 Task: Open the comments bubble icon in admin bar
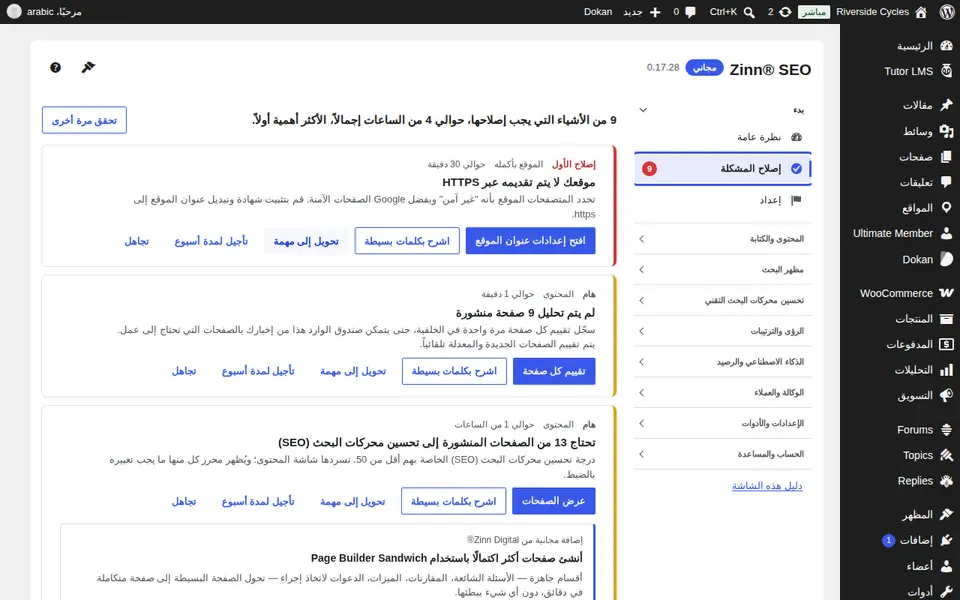click(691, 12)
